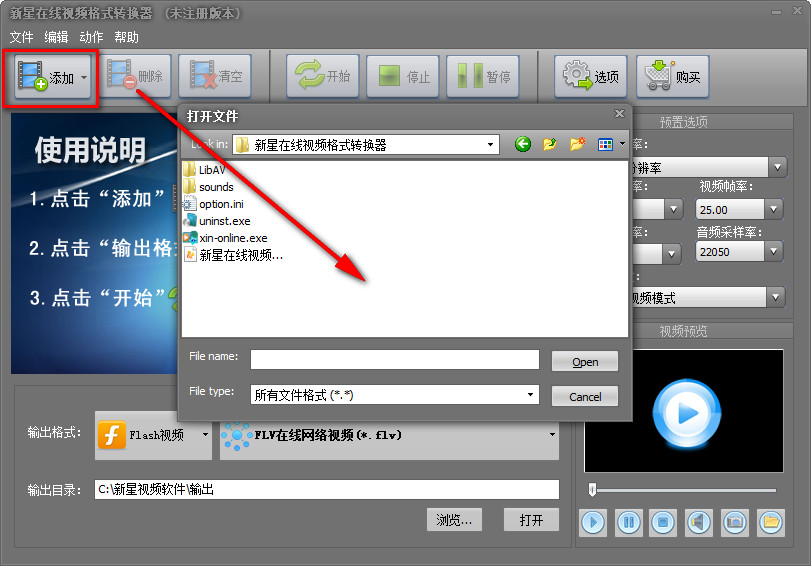Screen dimensions: 811x566
Task: Click the open folder icon under preview
Action: click(x=770, y=521)
